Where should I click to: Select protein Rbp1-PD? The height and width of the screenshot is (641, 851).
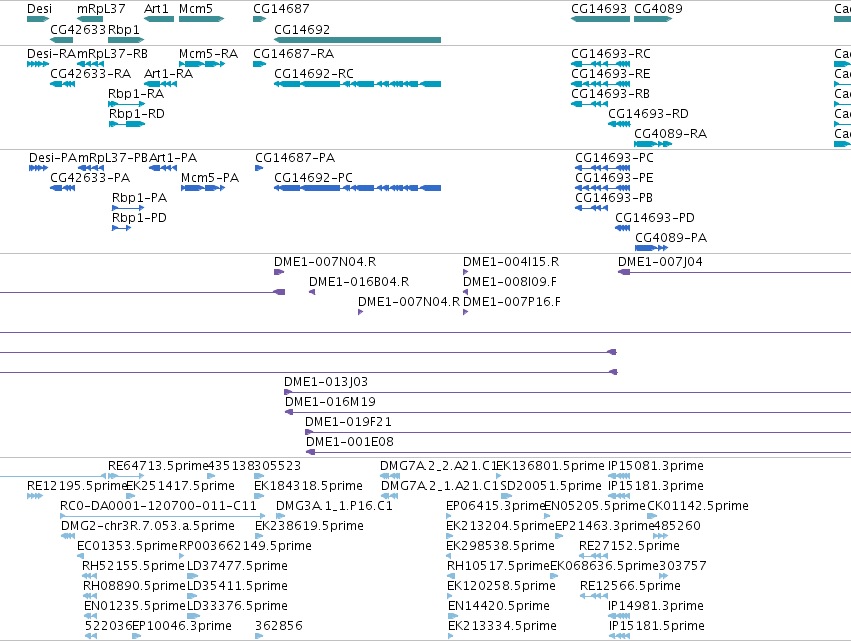tap(122, 228)
